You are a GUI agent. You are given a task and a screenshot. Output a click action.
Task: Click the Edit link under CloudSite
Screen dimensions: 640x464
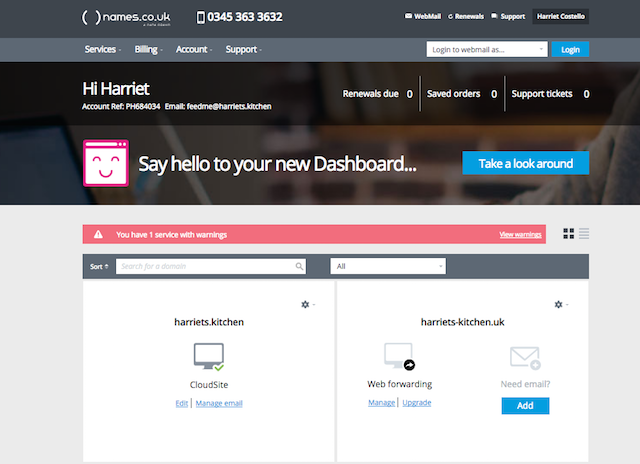(x=182, y=403)
